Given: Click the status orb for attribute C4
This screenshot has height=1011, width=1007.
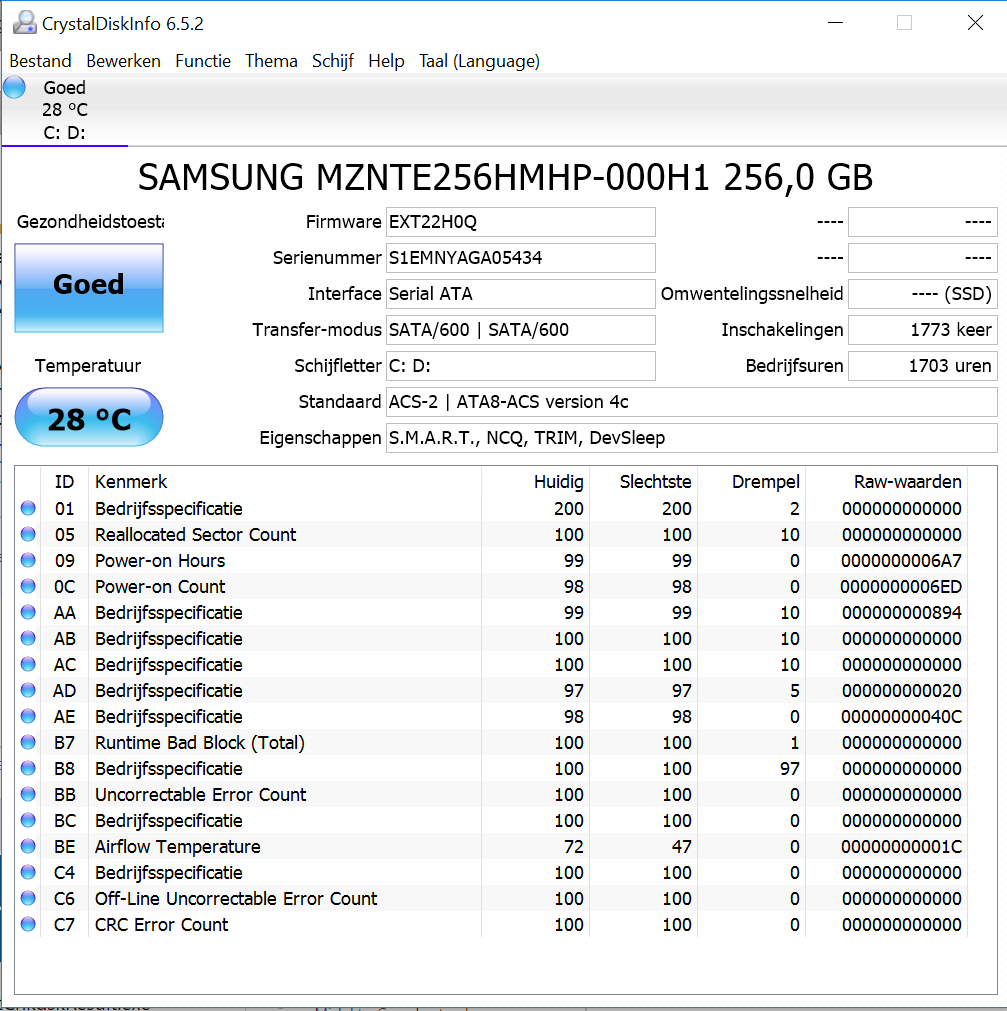Looking at the screenshot, I should tap(28, 872).
